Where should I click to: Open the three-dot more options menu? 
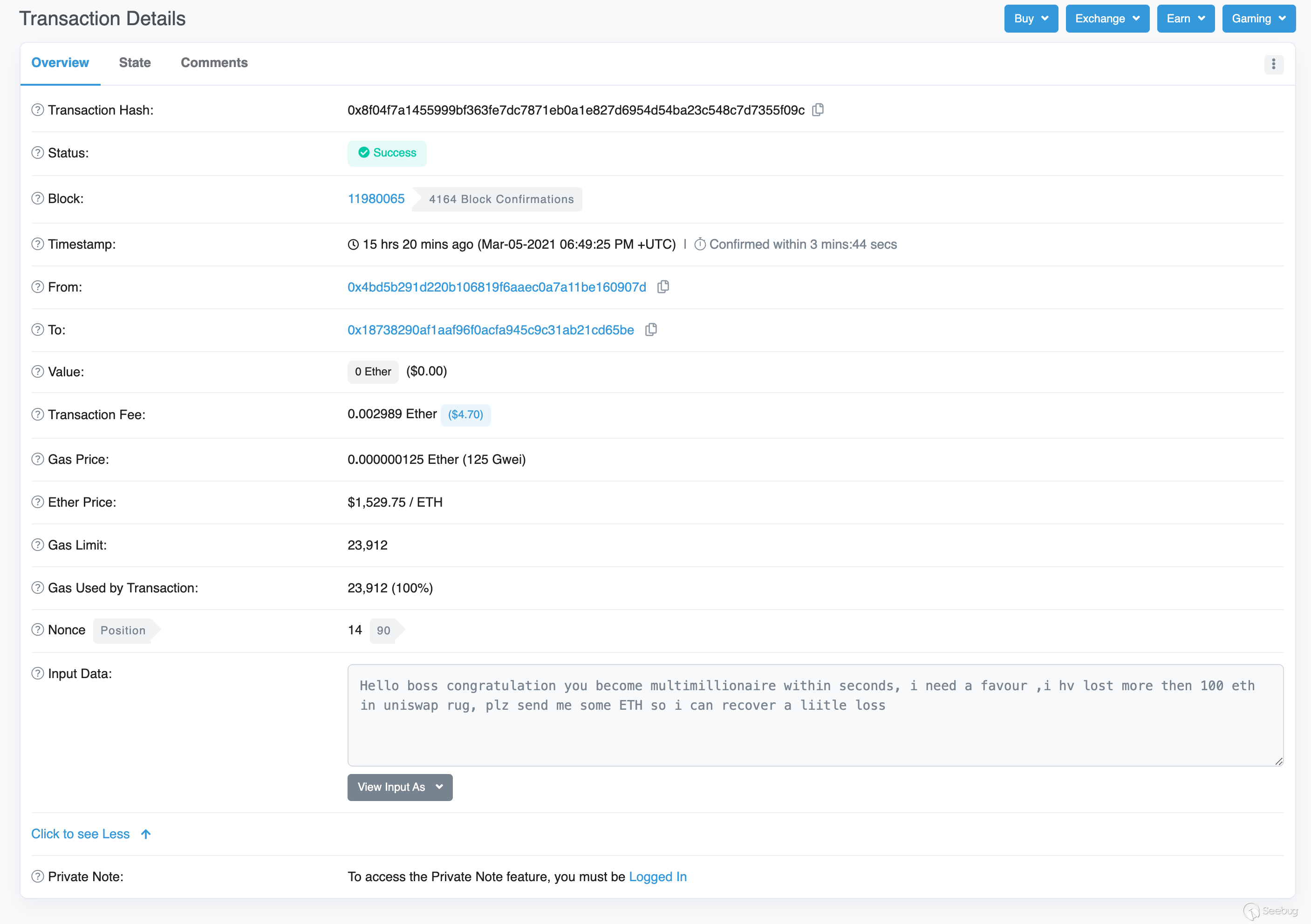tap(1273, 64)
